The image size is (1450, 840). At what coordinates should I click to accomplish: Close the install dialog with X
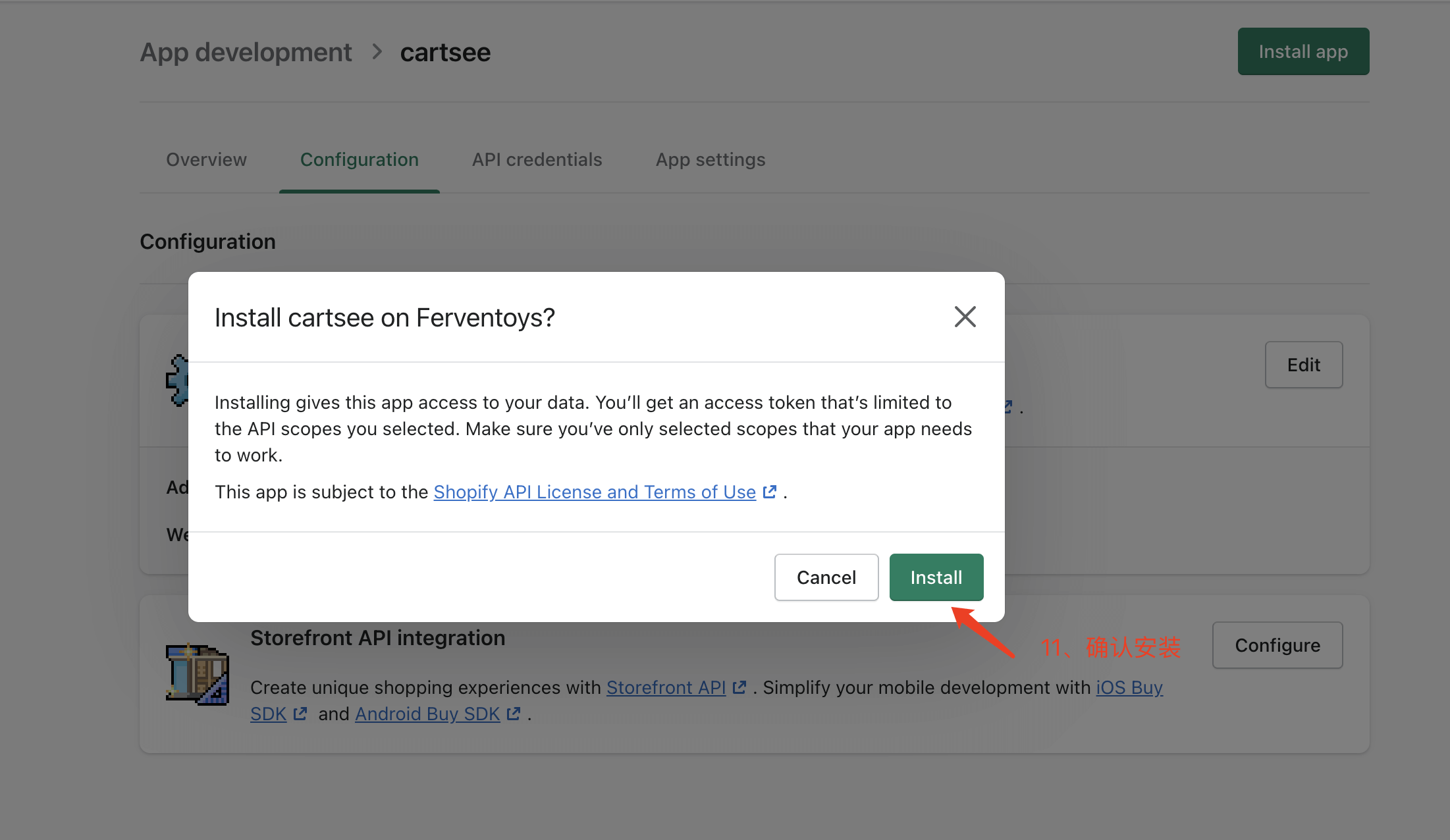[965, 317]
